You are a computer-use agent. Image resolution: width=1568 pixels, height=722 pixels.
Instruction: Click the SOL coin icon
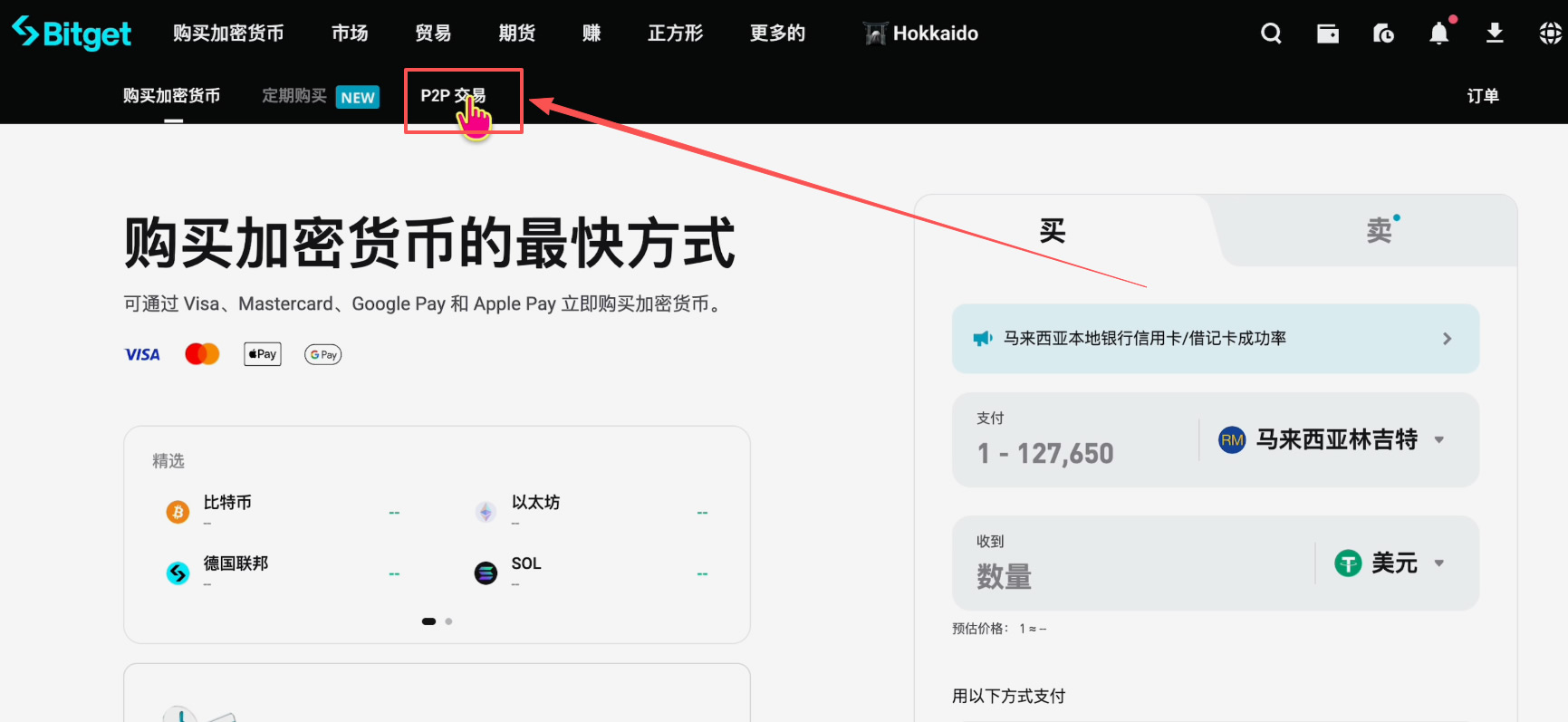pyautogui.click(x=486, y=573)
